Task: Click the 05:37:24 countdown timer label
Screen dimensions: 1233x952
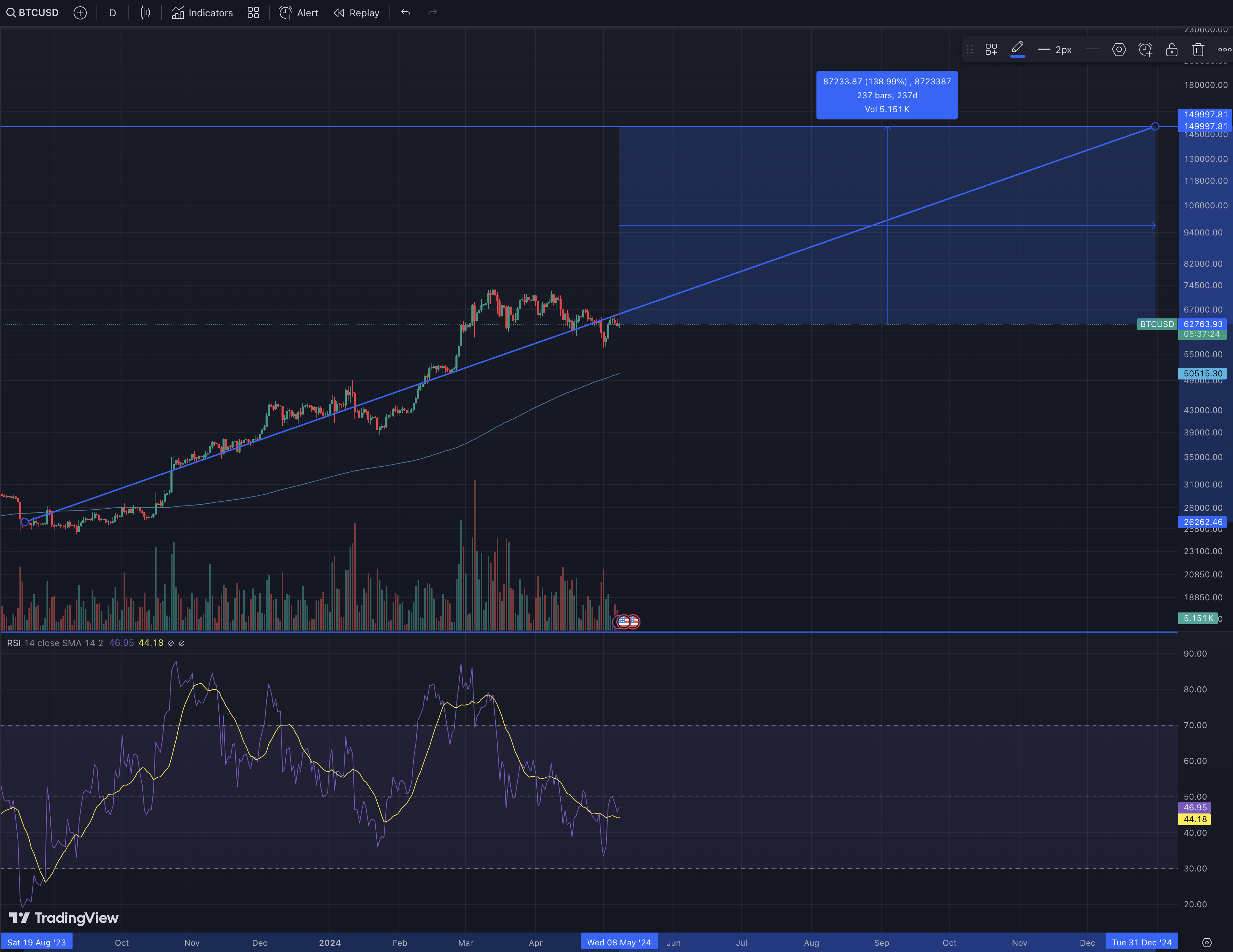Action: pos(1202,334)
